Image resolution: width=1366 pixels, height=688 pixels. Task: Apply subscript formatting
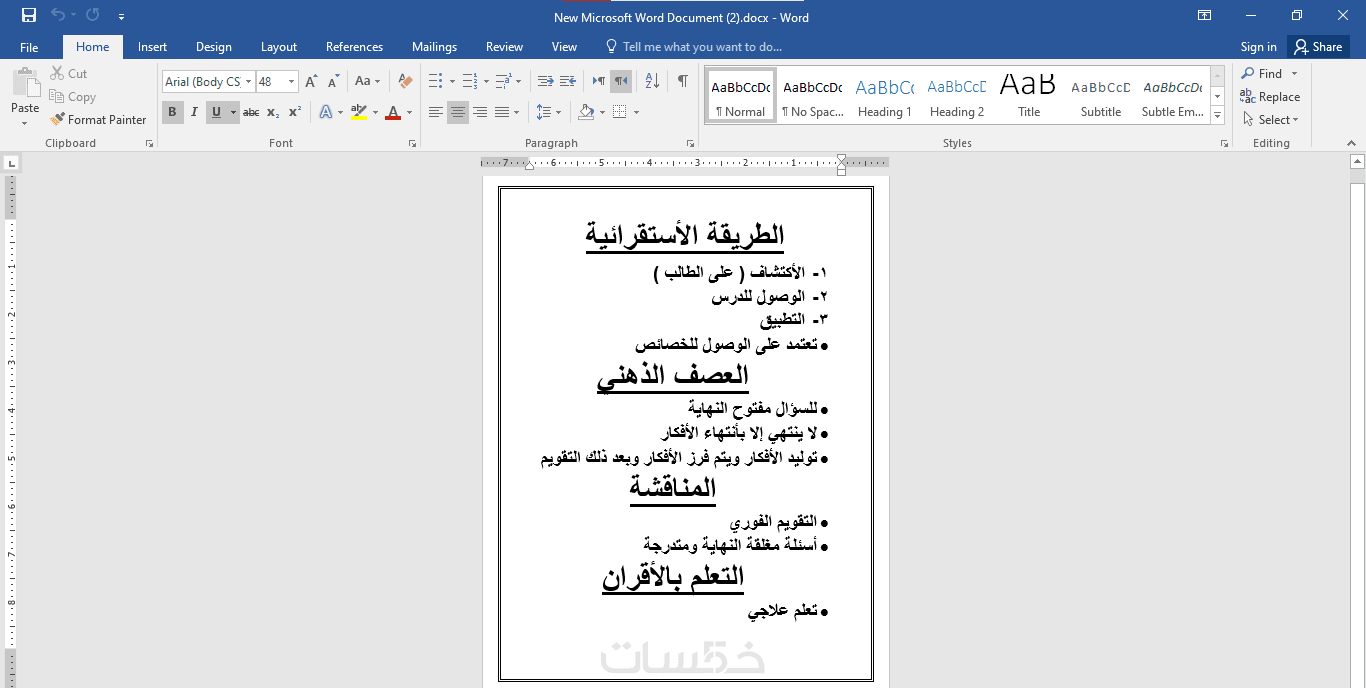(273, 112)
